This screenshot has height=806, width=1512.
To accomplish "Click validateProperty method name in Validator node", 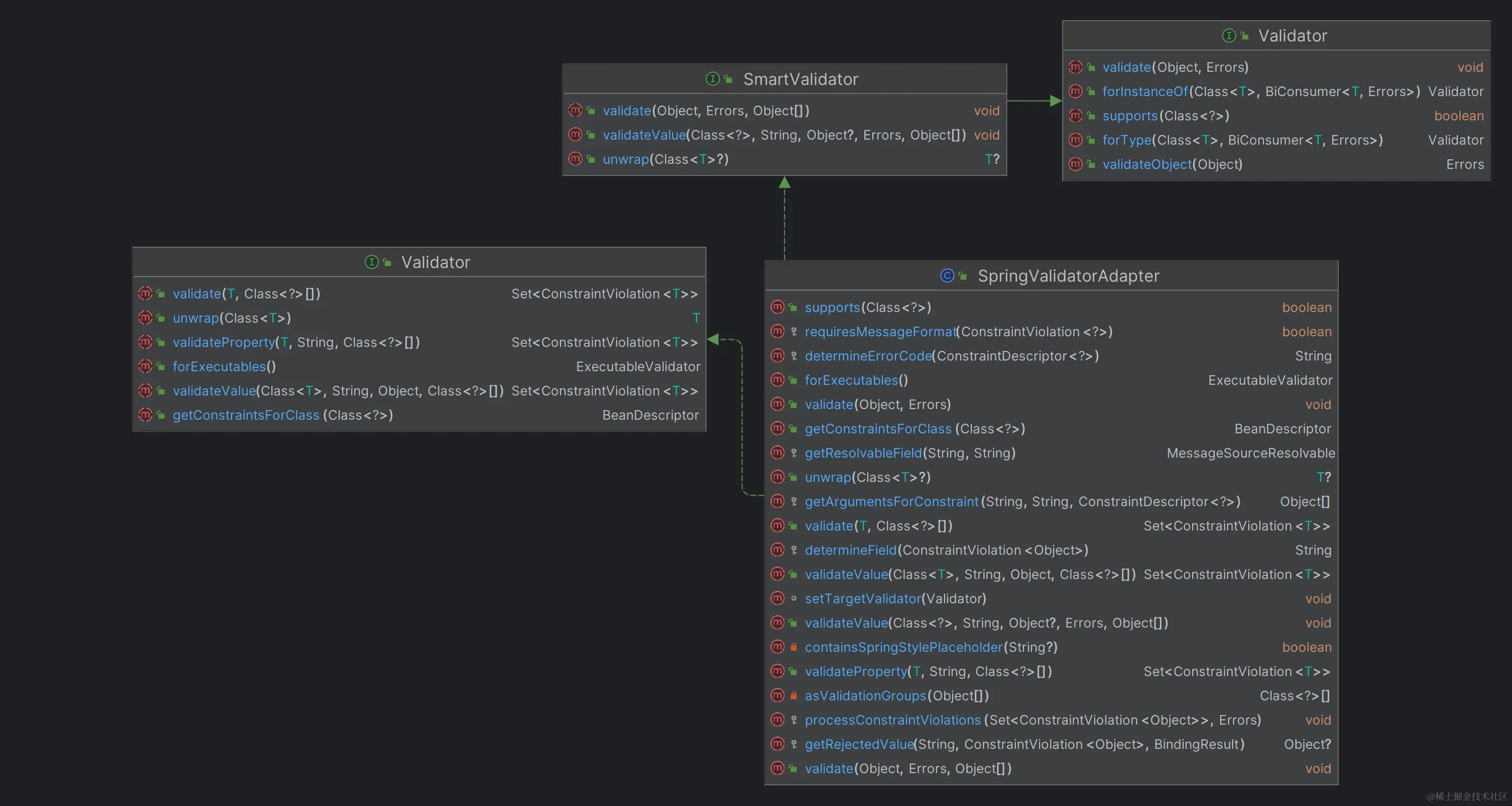I will click(224, 342).
